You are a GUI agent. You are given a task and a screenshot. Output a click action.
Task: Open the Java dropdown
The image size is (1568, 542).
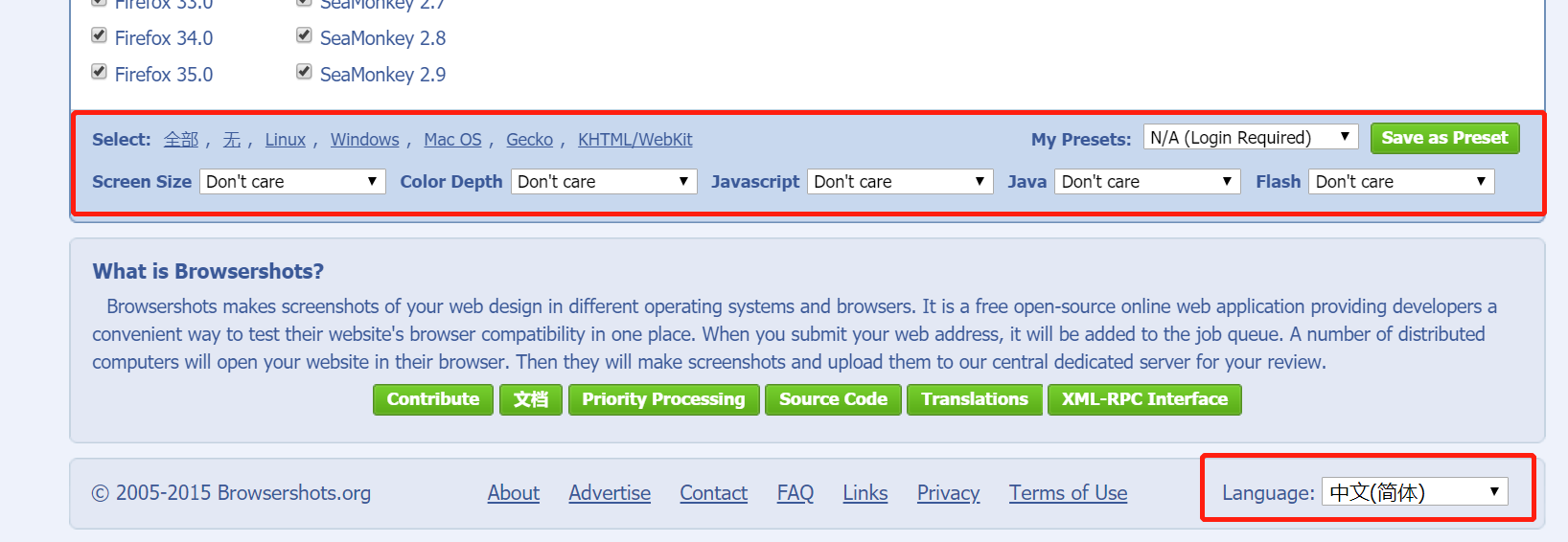click(1147, 181)
